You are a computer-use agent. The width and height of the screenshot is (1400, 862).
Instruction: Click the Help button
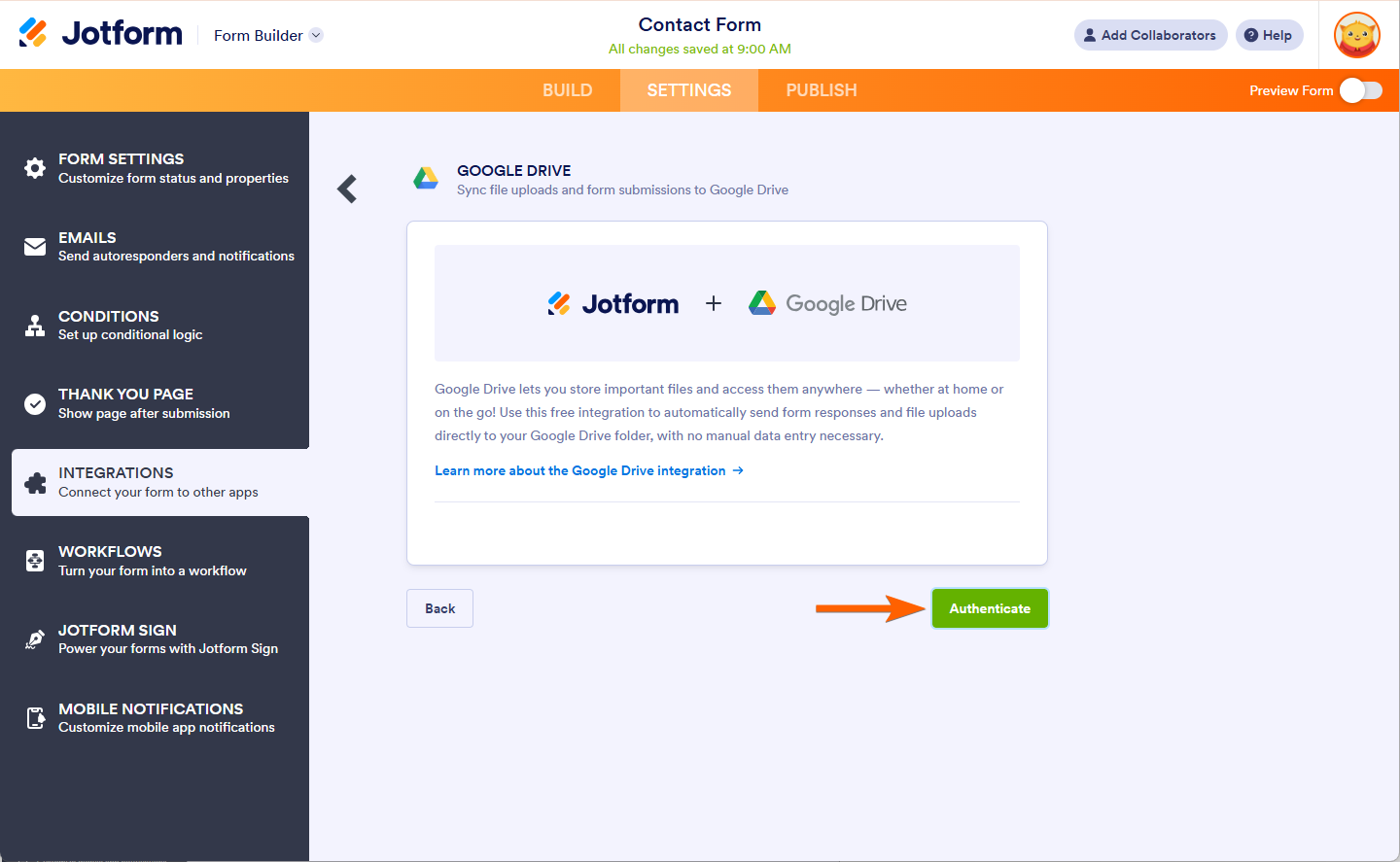pyautogui.click(x=1269, y=35)
